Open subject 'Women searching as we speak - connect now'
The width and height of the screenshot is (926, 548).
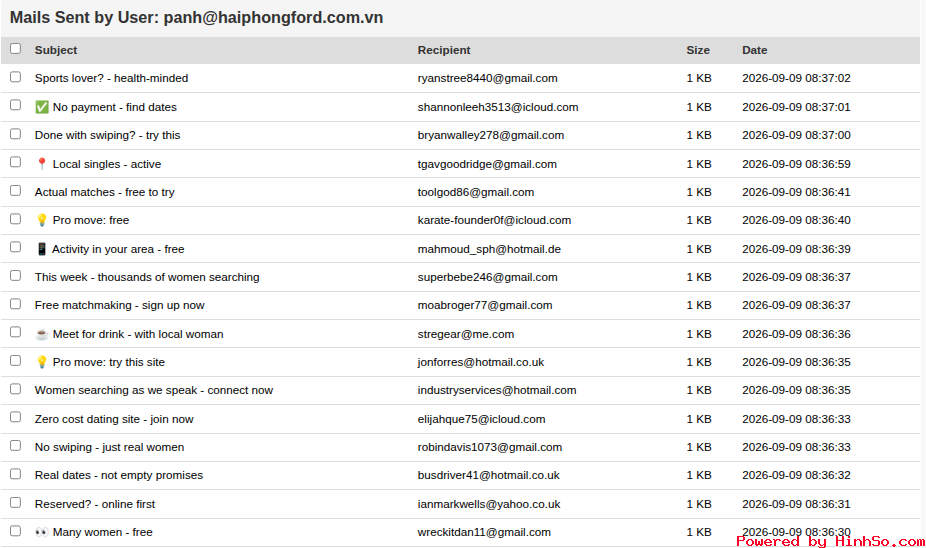click(x=154, y=390)
